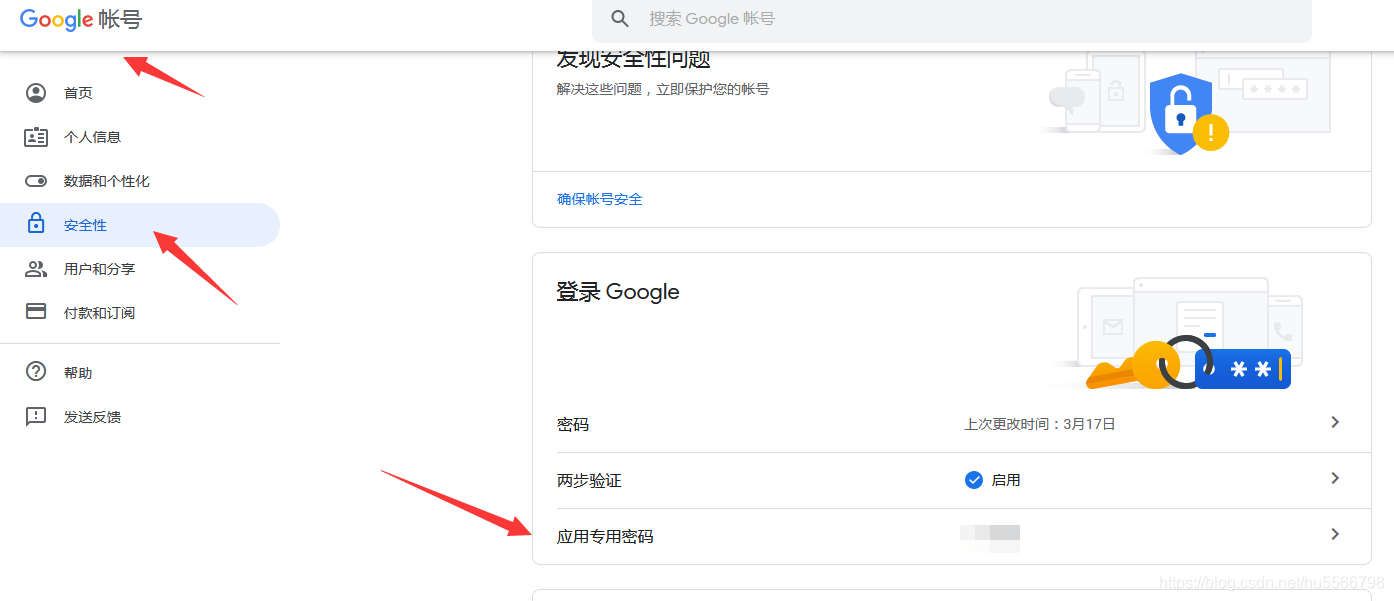The width and height of the screenshot is (1394, 601).
Task: Click 上次更改时间：3月17日 text
Action: pyautogui.click(x=1040, y=424)
